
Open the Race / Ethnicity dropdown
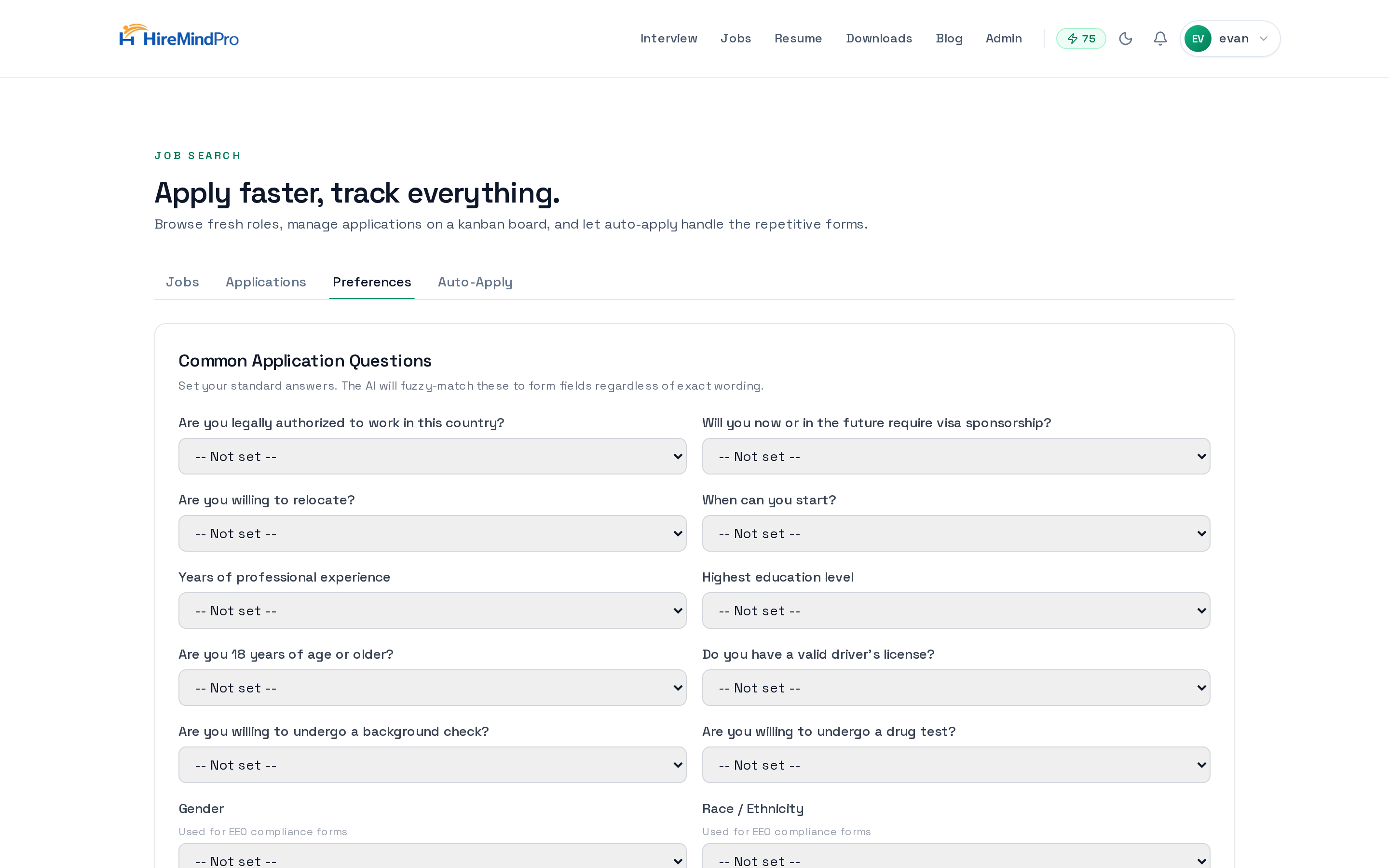point(955,856)
